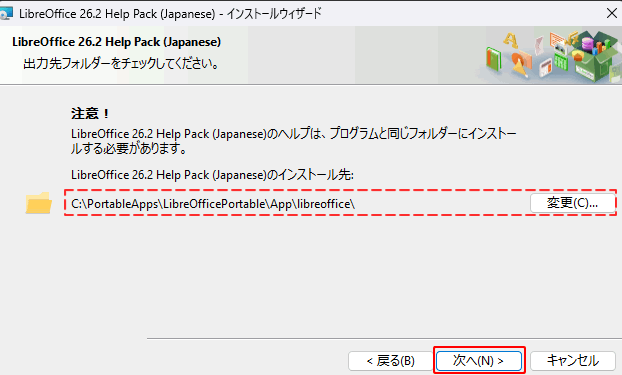The width and height of the screenshot is (622, 375).
Task: Click the green open box graphic
Action: pyautogui.click(x=595, y=56)
